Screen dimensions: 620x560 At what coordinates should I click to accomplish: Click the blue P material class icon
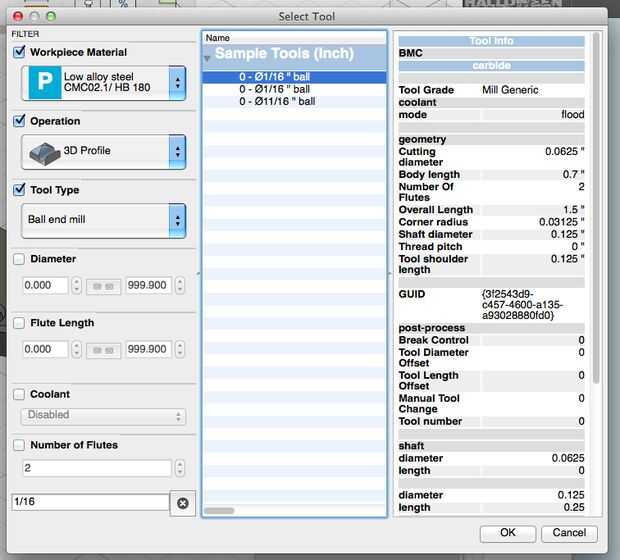[45, 83]
